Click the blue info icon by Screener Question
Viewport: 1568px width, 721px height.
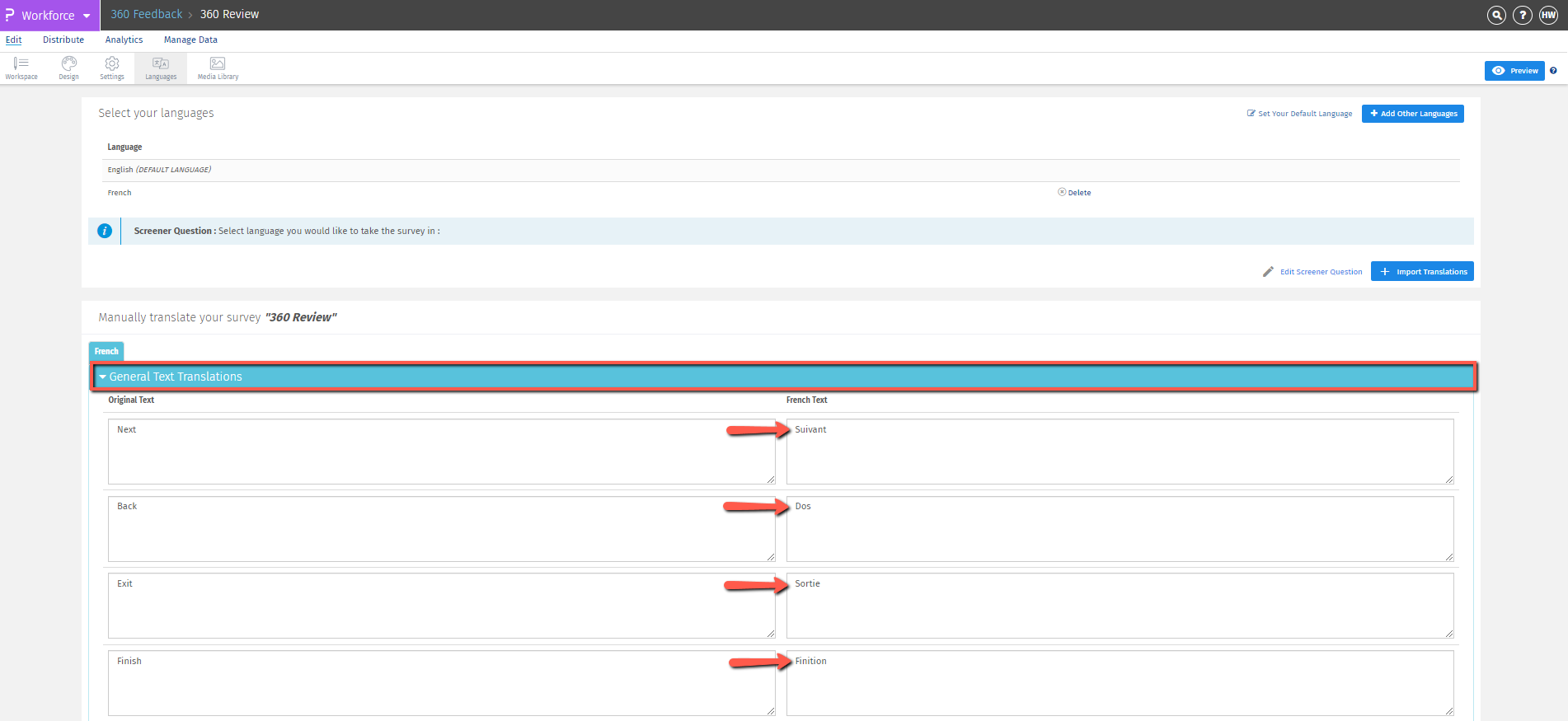click(x=105, y=231)
